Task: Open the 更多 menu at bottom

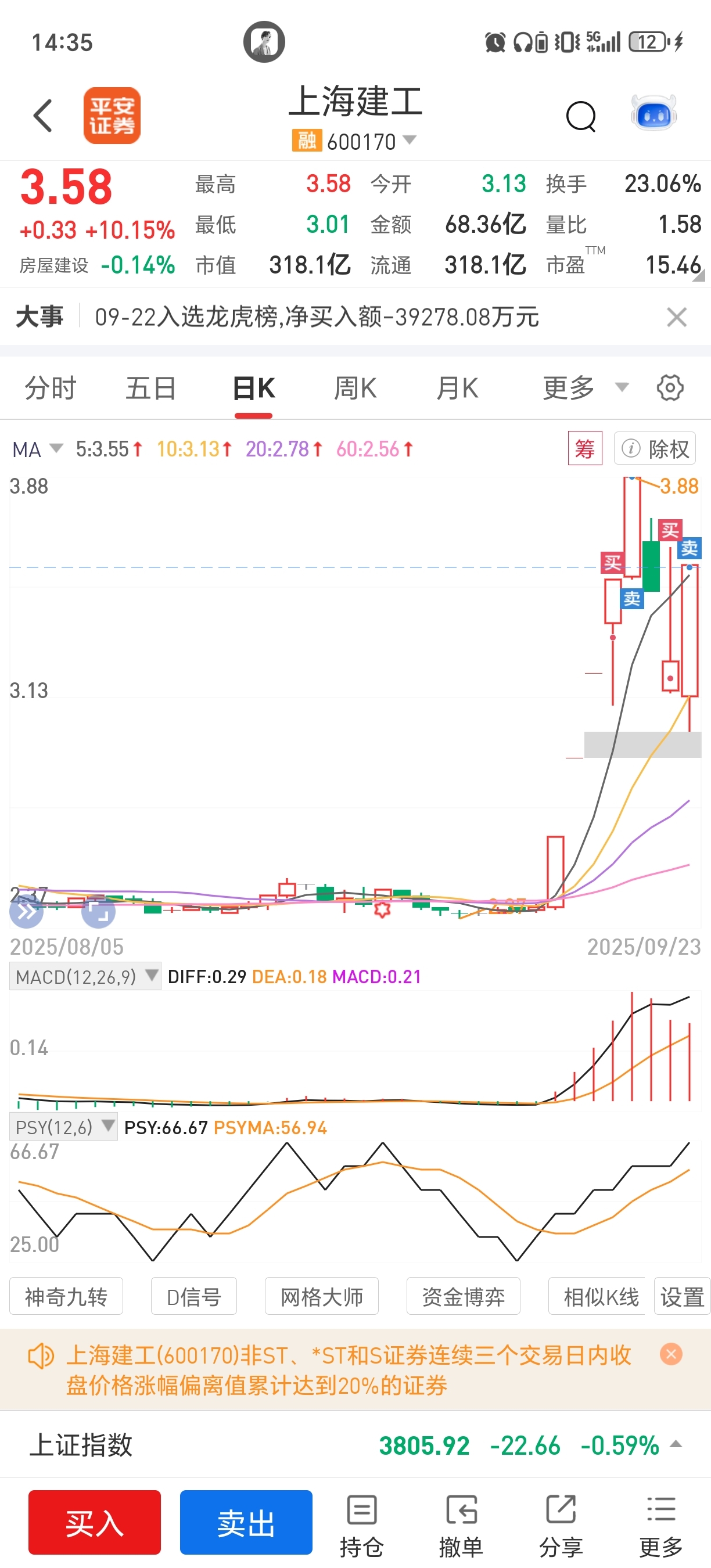Action: [x=660, y=1527]
